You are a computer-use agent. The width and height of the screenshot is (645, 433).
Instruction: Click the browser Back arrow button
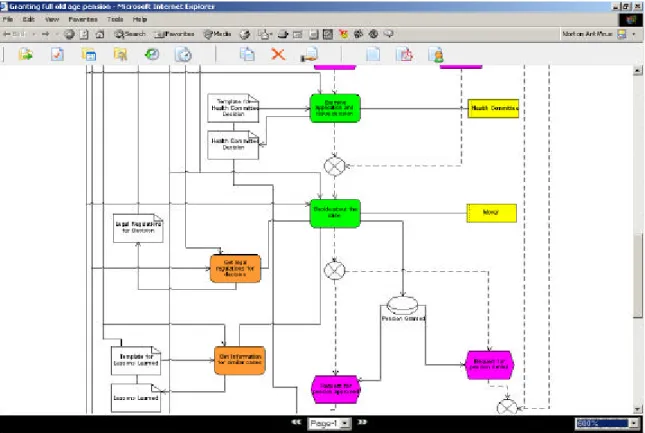14,34
